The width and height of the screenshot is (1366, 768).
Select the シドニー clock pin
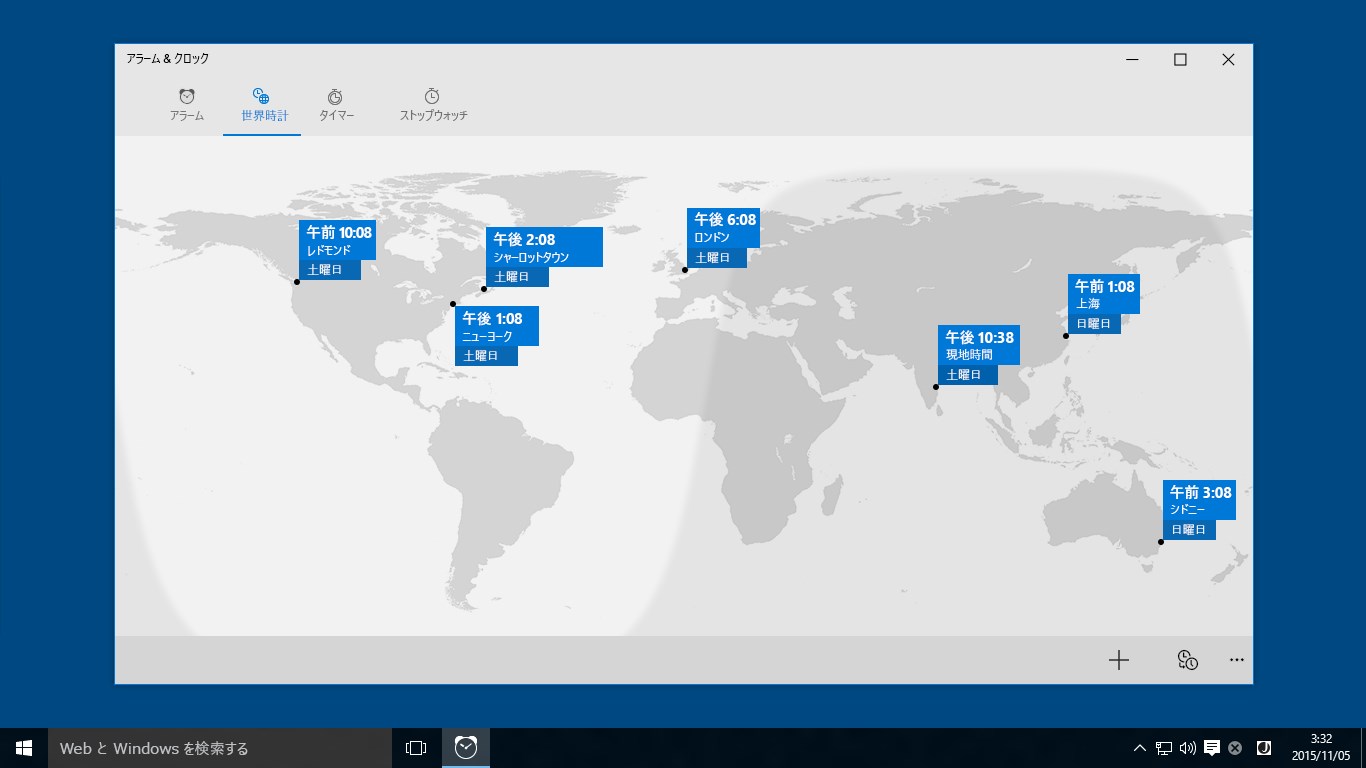[1198, 500]
